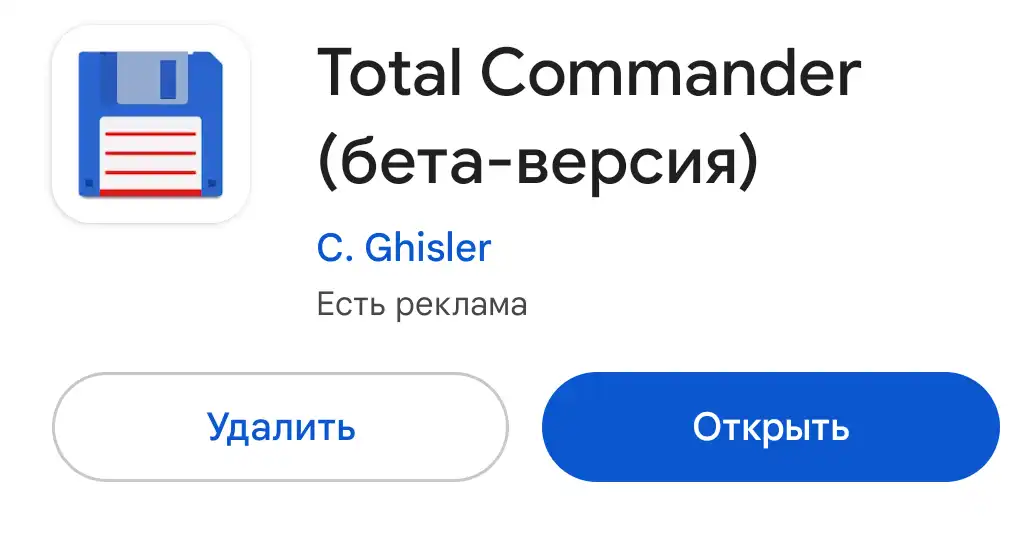Click the dark slot in floppy shutter
The image size is (1020, 550).
[x=168, y=79]
